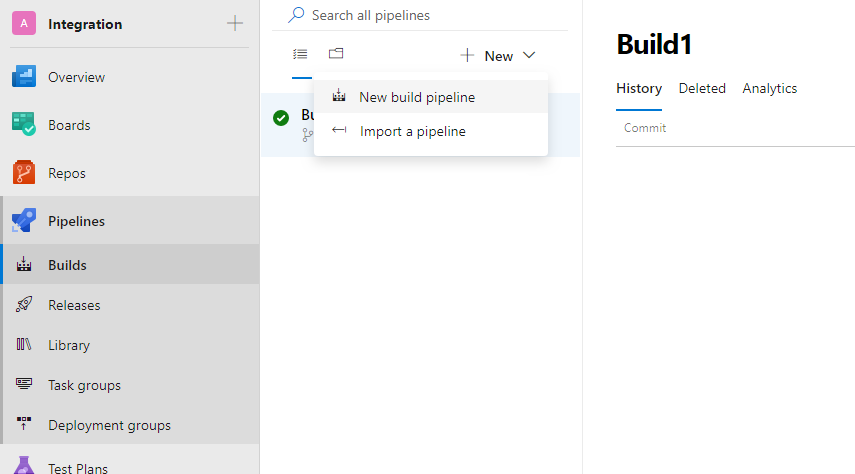The height and width of the screenshot is (474, 855).
Task: Switch to folder view of pipelines
Action: (x=336, y=54)
